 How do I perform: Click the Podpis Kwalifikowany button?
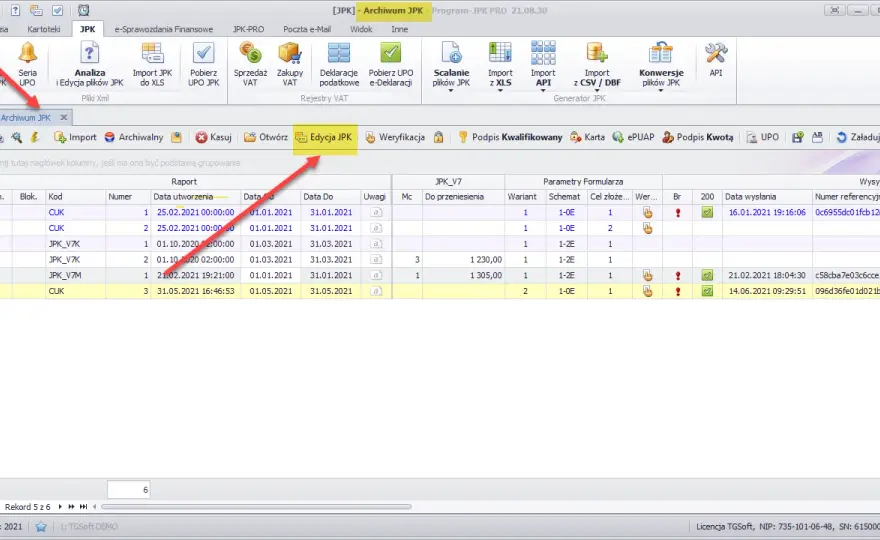[510, 138]
